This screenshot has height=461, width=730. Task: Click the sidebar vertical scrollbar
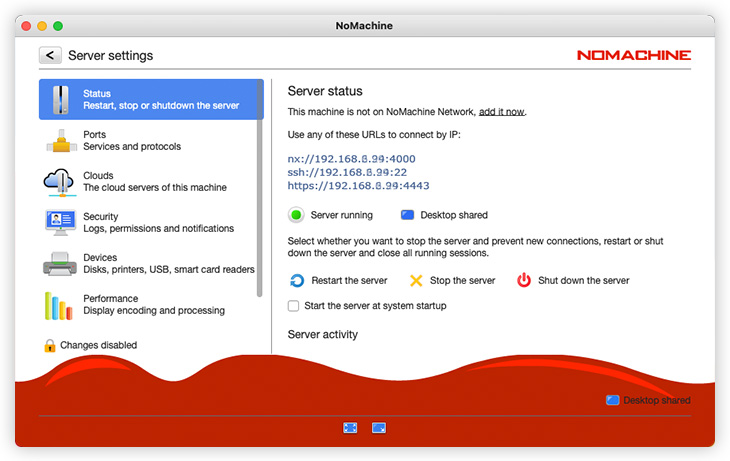point(260,190)
